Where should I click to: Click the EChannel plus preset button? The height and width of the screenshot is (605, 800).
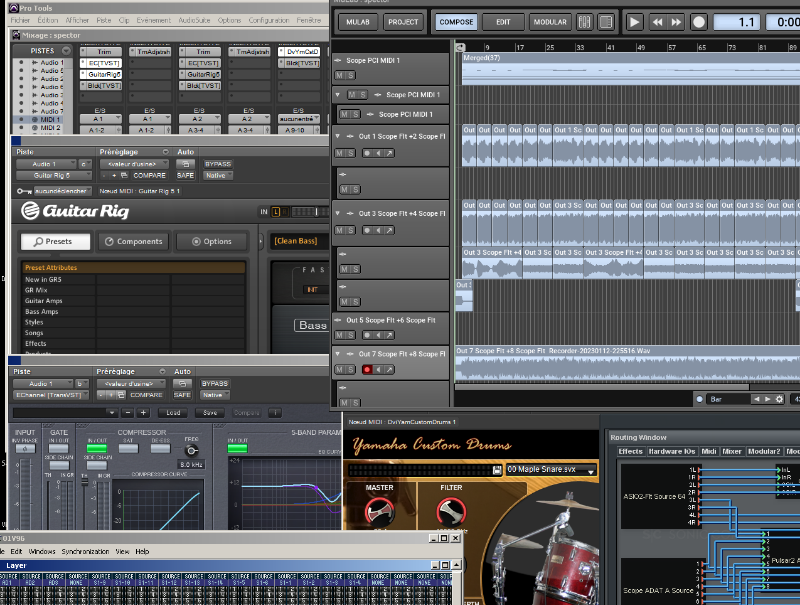point(143,413)
